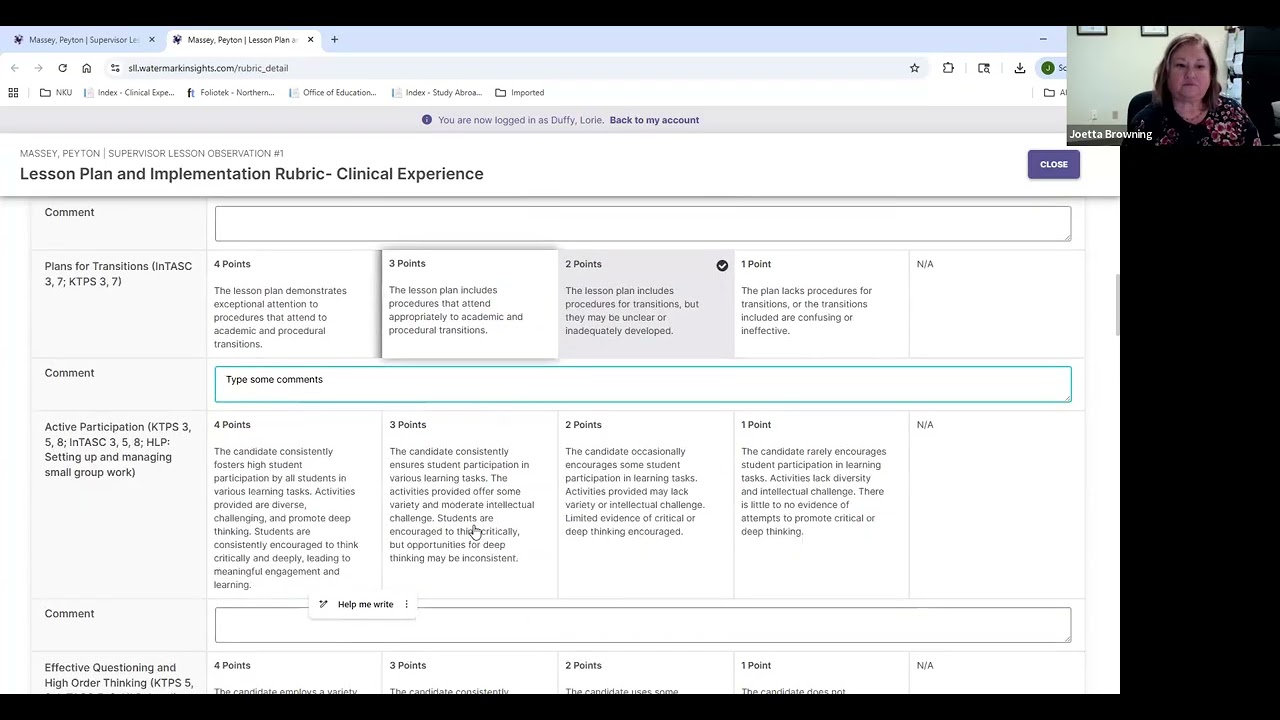Select 1 Point for Plans for Transitions
1280x720 pixels.
822,304
